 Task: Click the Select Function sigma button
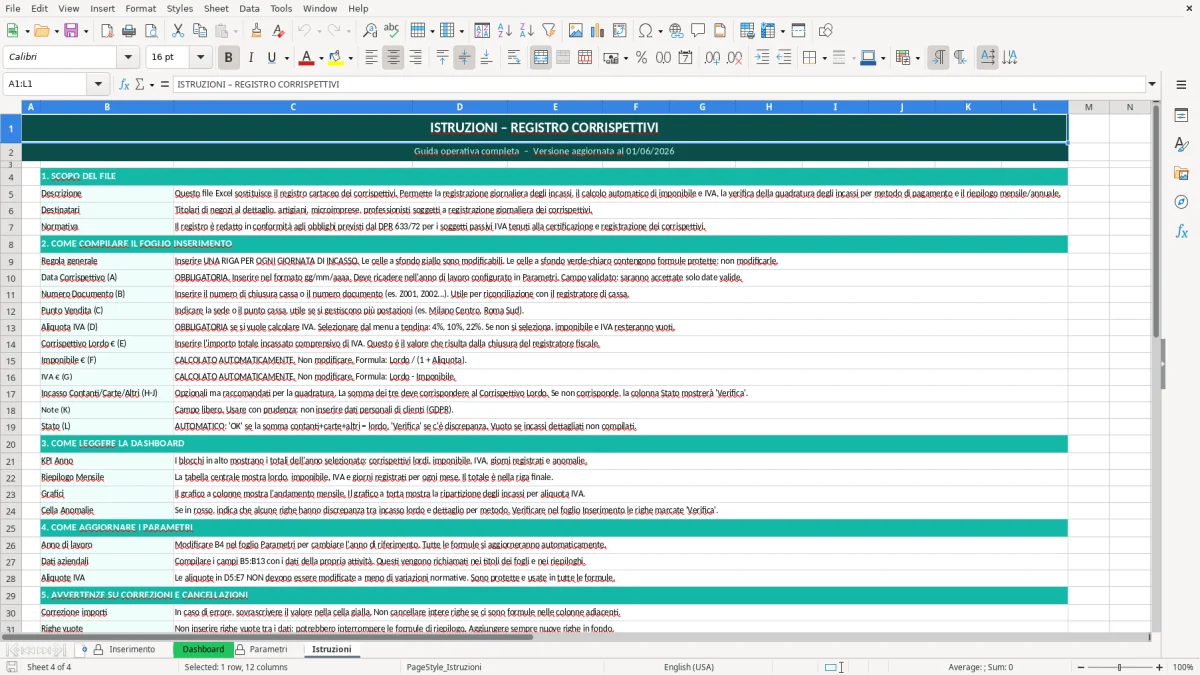[x=139, y=85]
